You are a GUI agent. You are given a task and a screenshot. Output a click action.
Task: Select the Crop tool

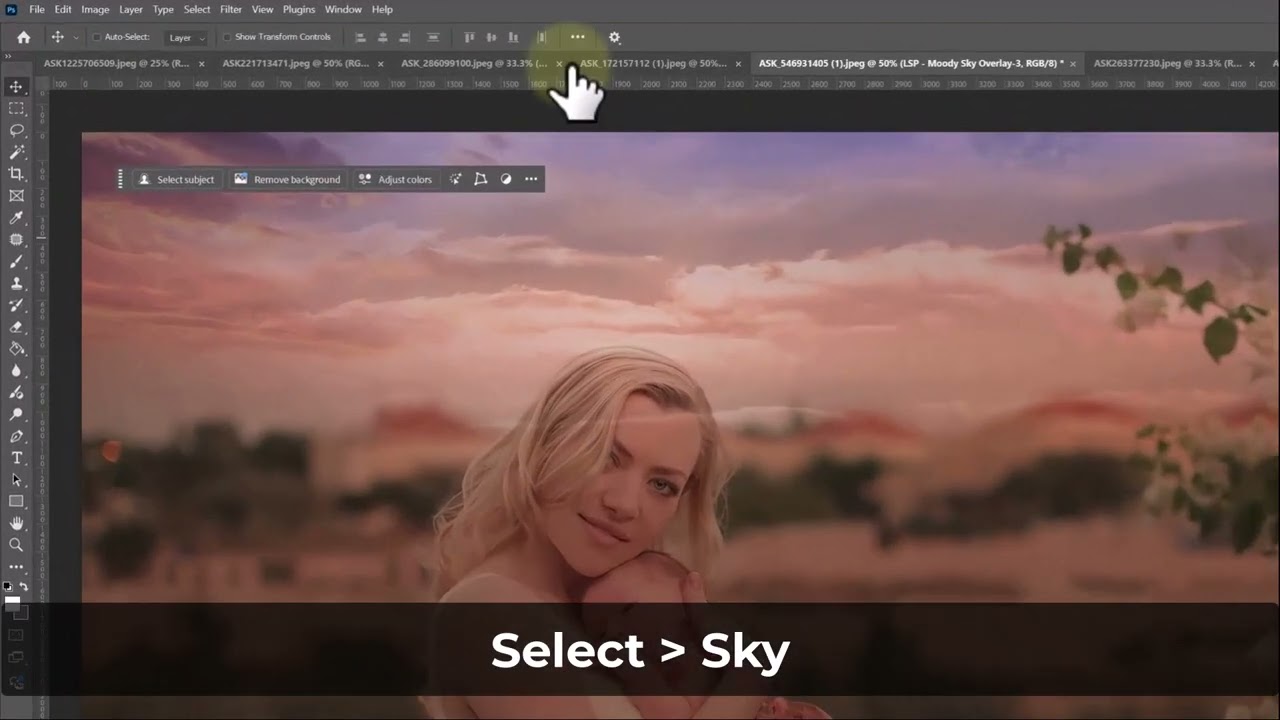coord(16,174)
